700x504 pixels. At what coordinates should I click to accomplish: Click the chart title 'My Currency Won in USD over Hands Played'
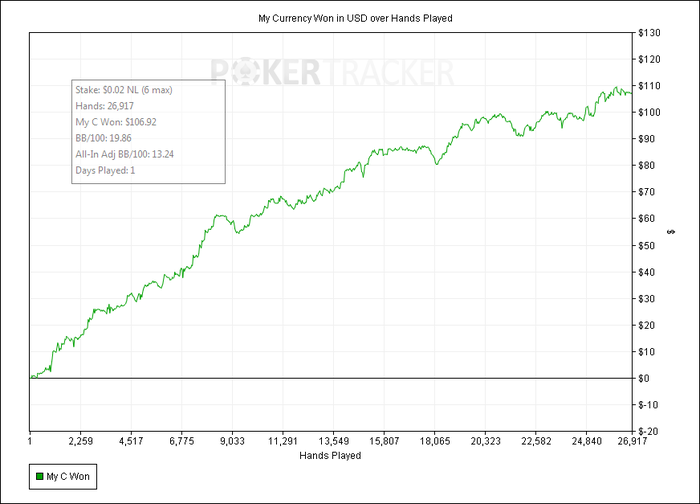point(355,18)
